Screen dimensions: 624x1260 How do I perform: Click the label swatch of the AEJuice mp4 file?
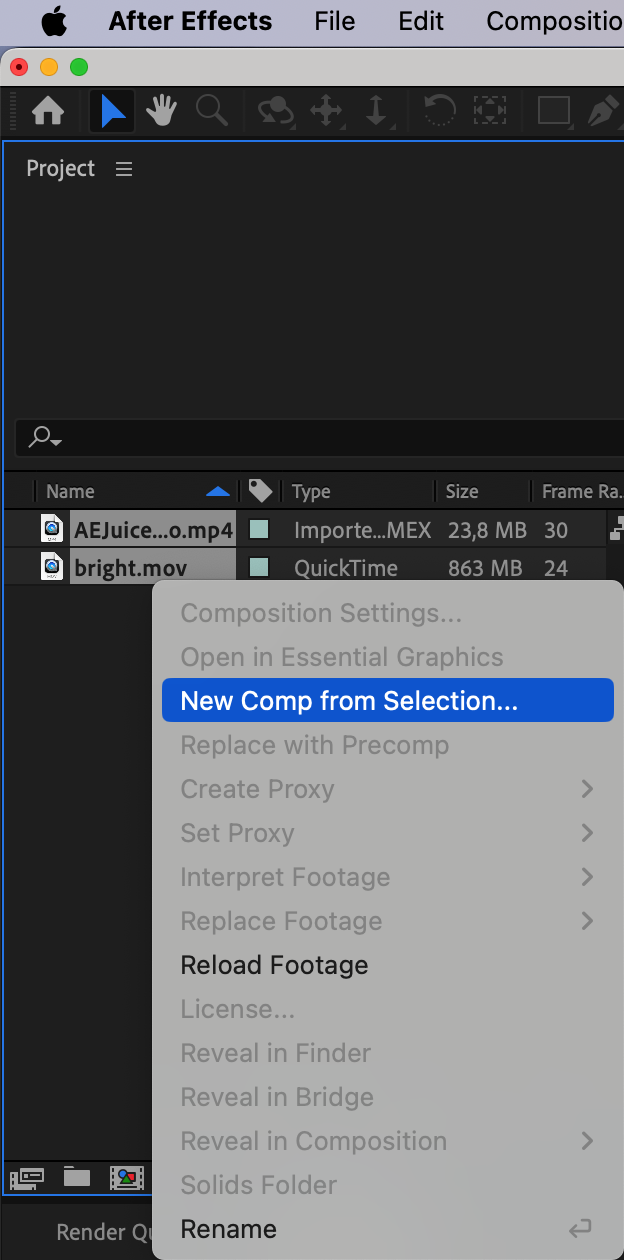259,530
